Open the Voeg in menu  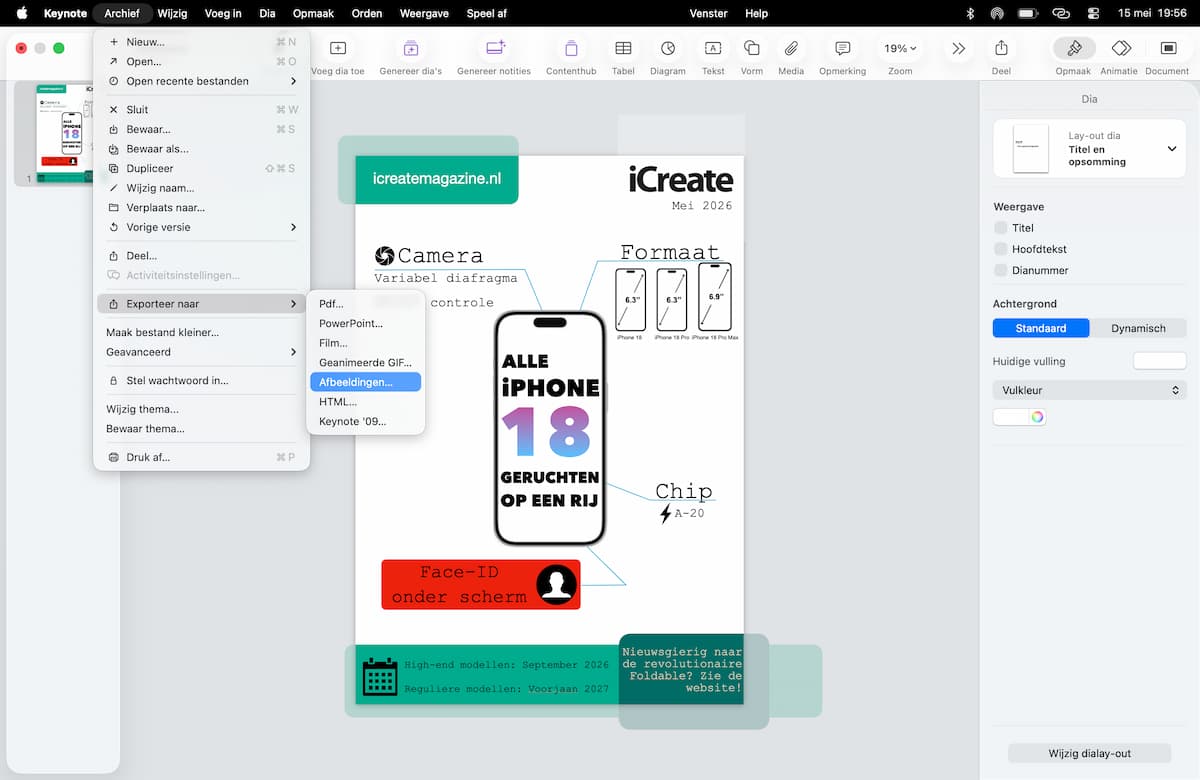click(223, 13)
